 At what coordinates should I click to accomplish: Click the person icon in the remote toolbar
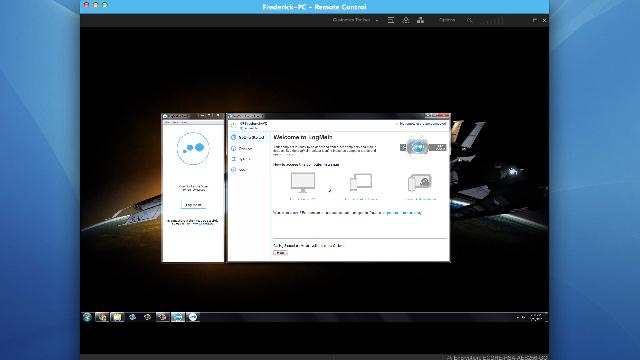pos(406,20)
